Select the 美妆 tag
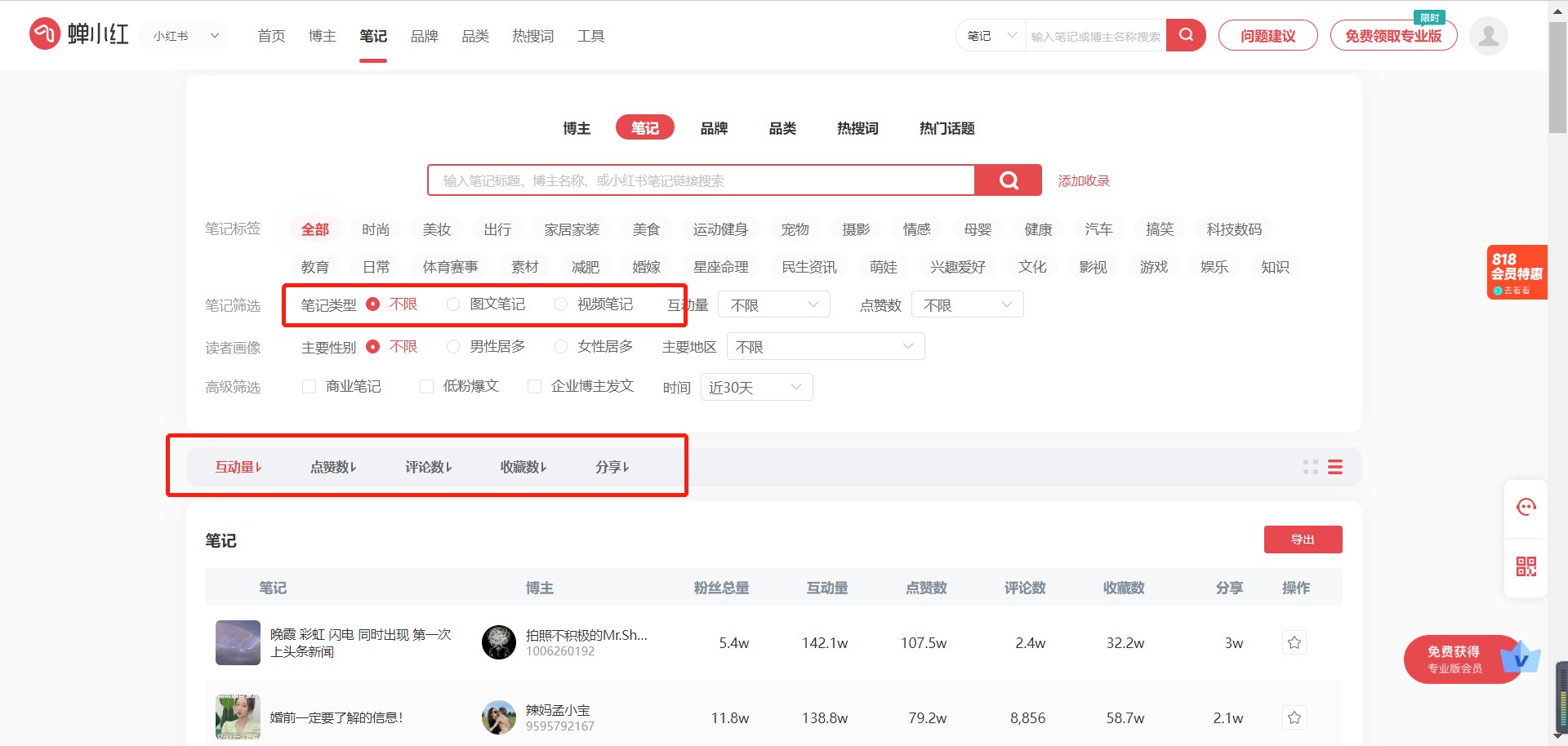This screenshot has width=1568, height=746. coord(437,229)
